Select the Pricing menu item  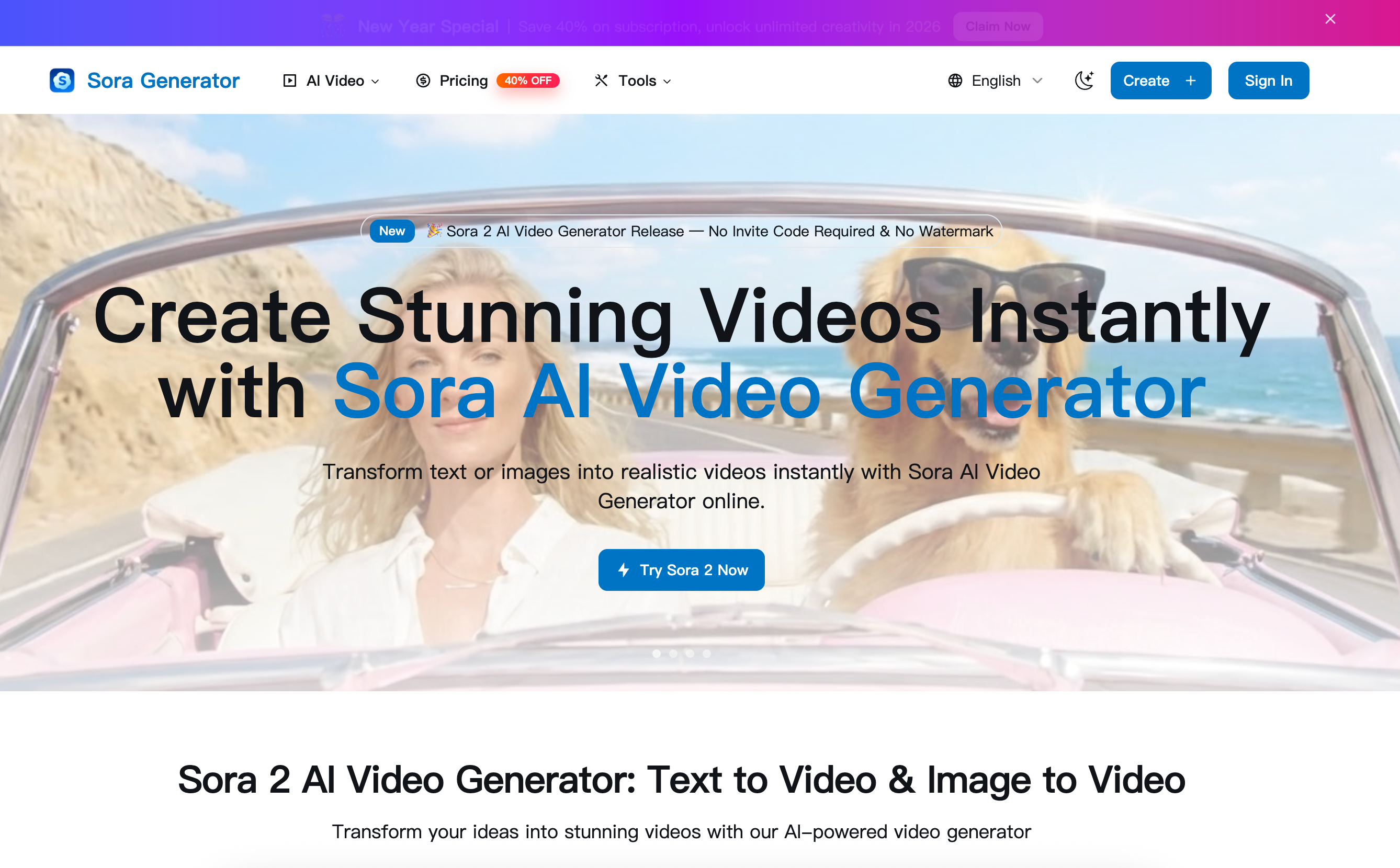point(463,81)
